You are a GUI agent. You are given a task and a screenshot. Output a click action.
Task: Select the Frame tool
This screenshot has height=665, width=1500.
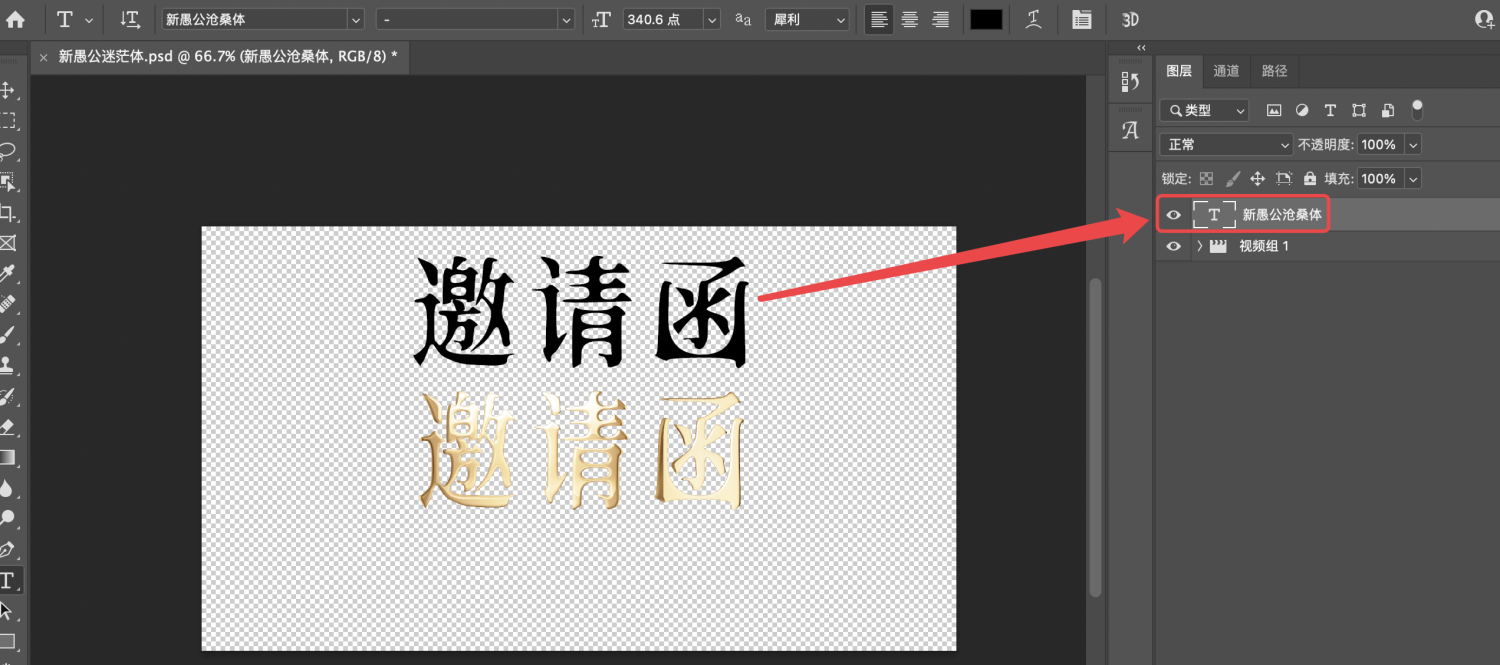click(x=8, y=243)
